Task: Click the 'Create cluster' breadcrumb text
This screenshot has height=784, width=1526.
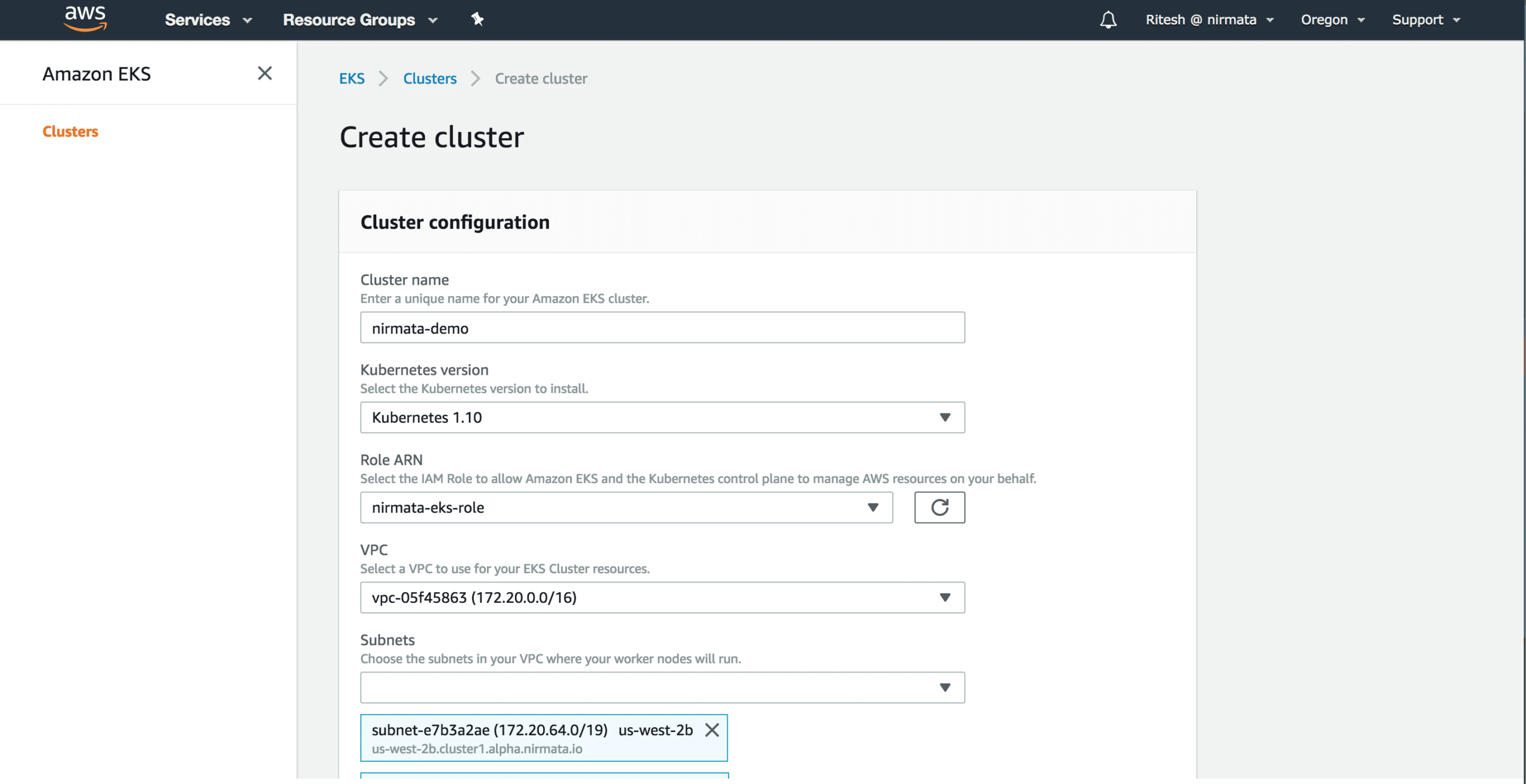Action: (x=541, y=79)
